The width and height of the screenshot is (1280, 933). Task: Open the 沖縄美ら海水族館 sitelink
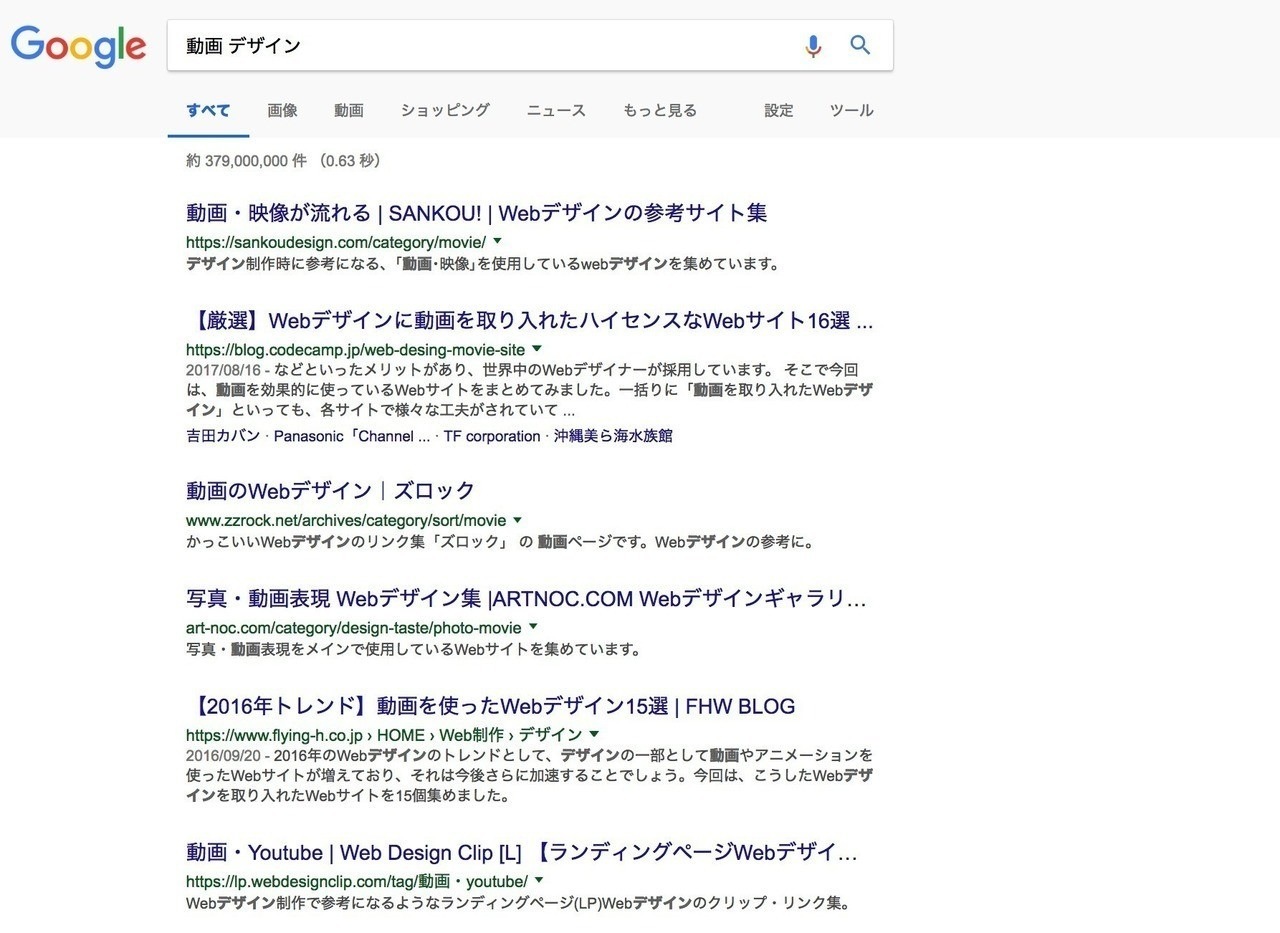coord(613,436)
